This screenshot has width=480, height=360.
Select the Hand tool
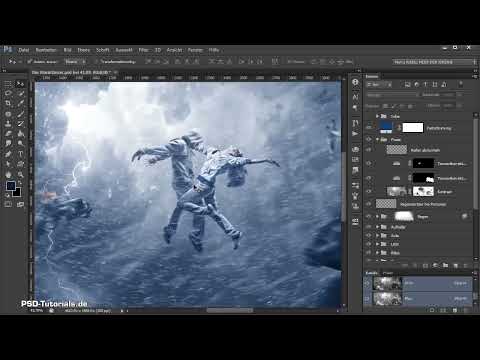point(8,175)
